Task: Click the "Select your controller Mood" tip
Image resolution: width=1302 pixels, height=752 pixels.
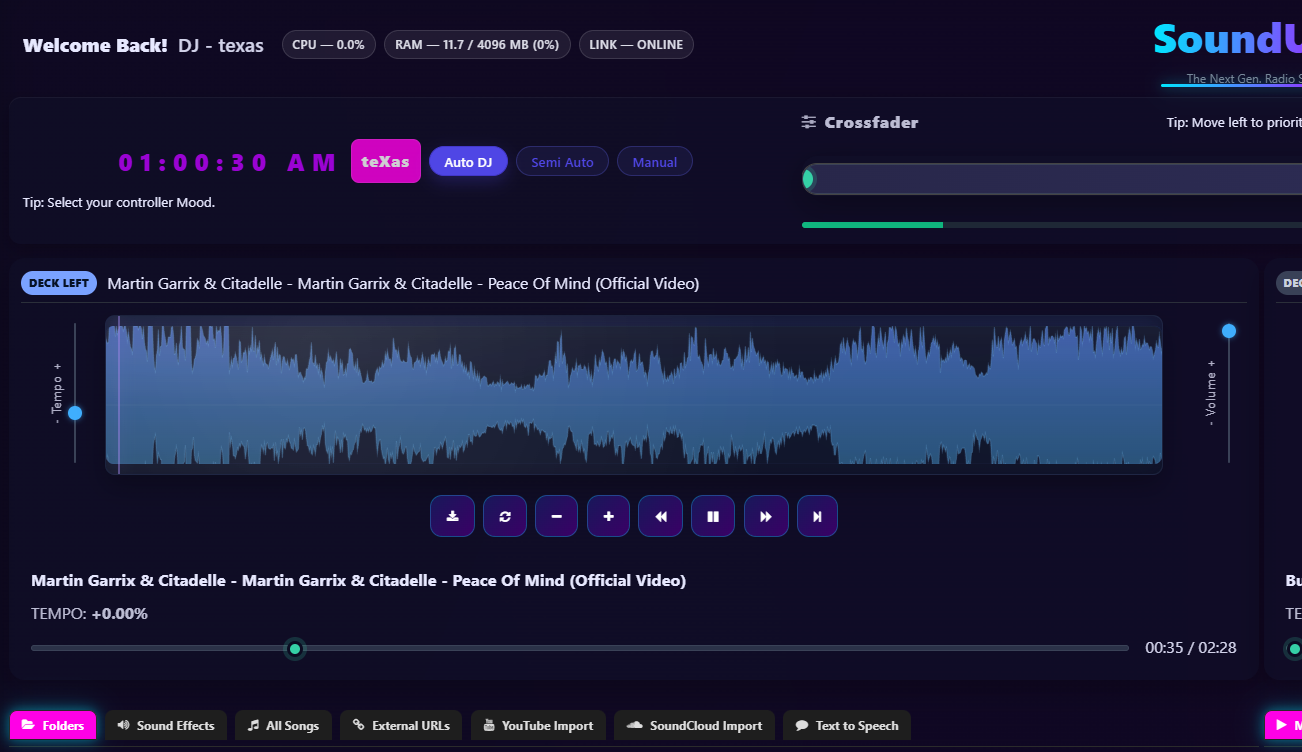Action: (119, 202)
